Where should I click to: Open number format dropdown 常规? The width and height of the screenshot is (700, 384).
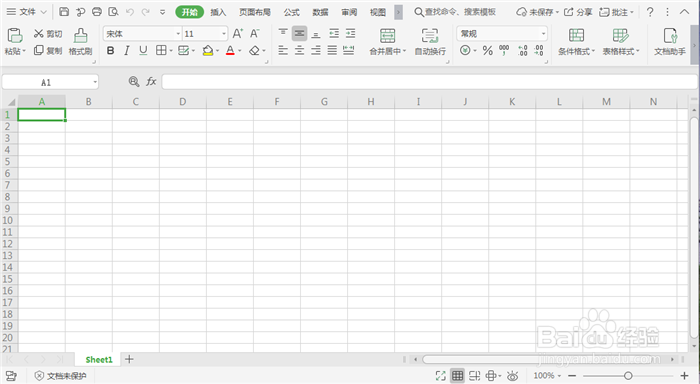tap(543, 34)
